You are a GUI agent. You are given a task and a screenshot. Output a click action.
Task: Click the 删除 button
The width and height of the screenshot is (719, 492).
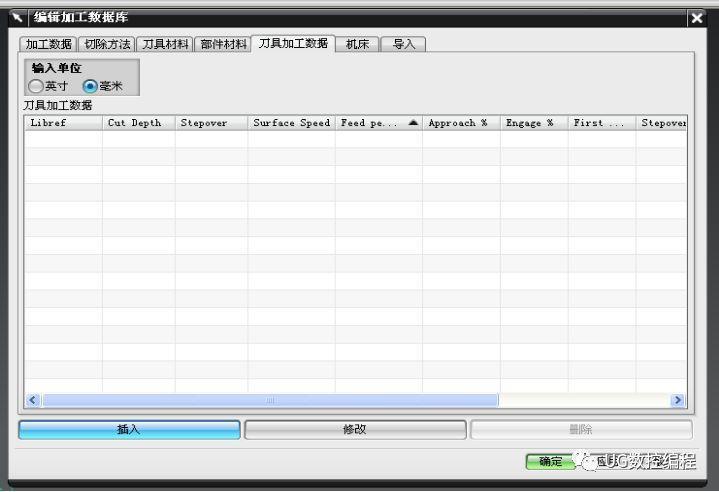point(581,430)
